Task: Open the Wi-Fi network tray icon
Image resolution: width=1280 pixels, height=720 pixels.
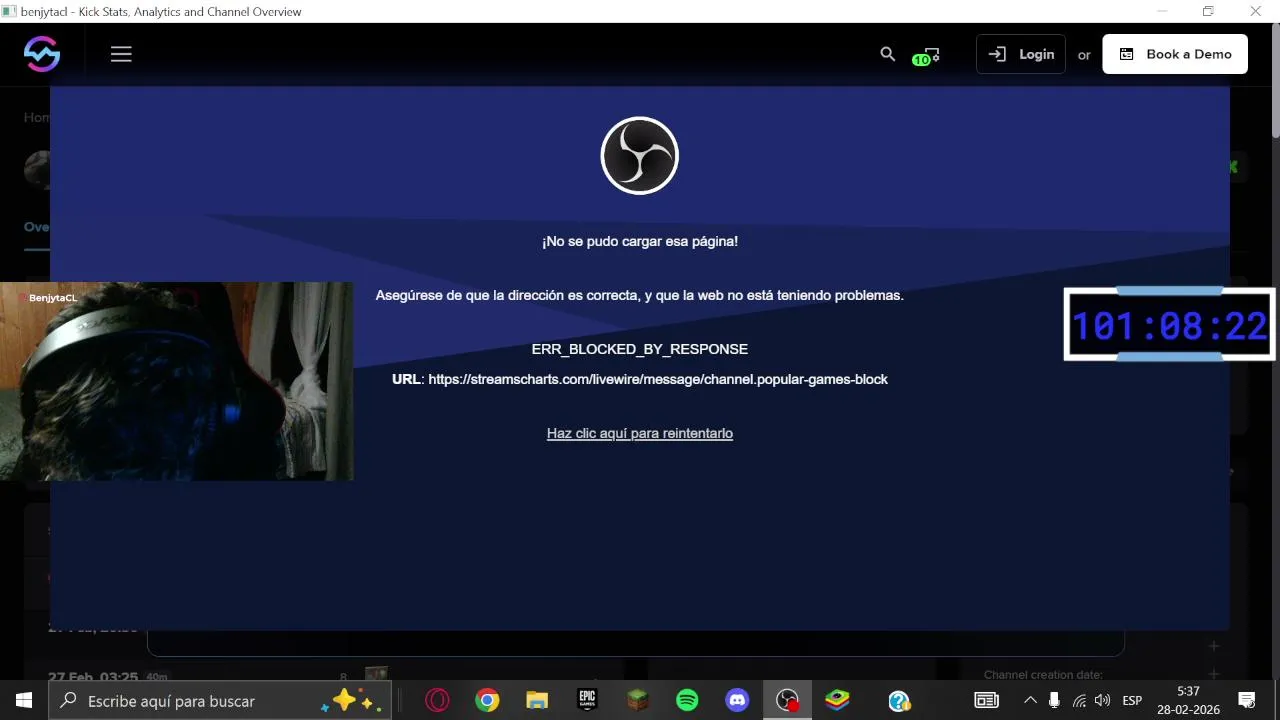Action: tap(1079, 700)
